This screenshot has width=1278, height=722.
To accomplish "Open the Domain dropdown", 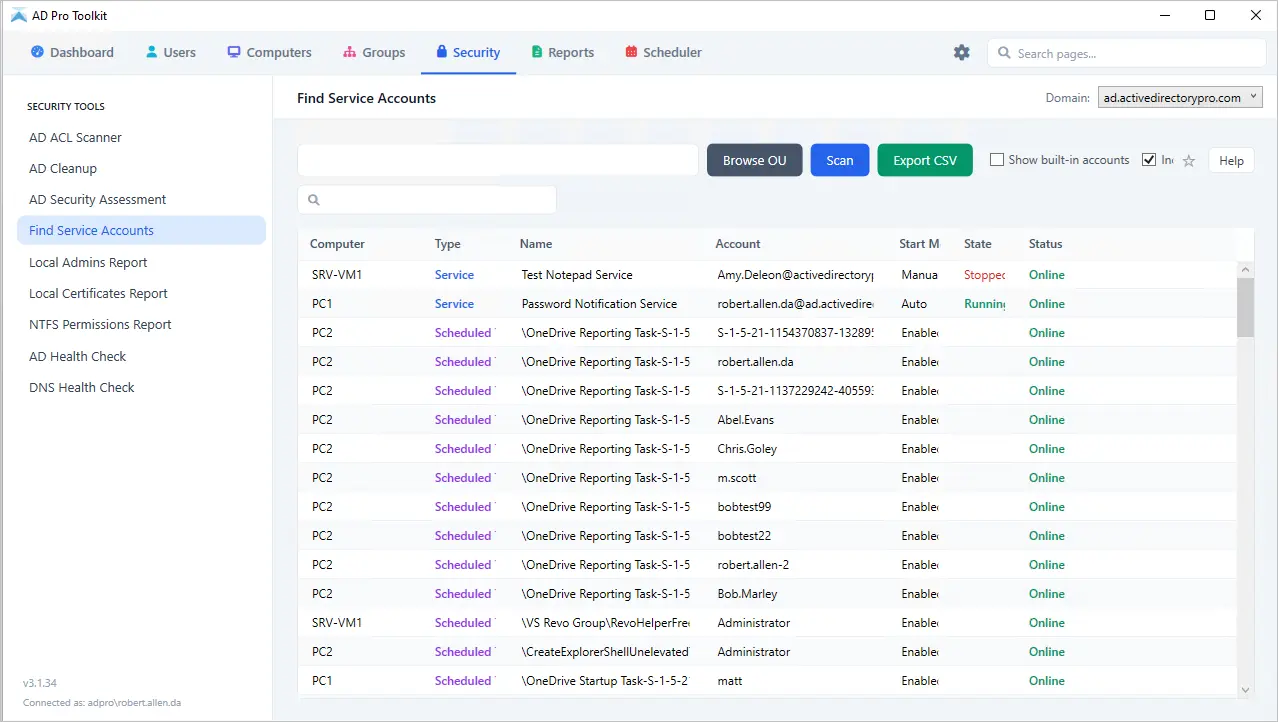I will [1181, 98].
